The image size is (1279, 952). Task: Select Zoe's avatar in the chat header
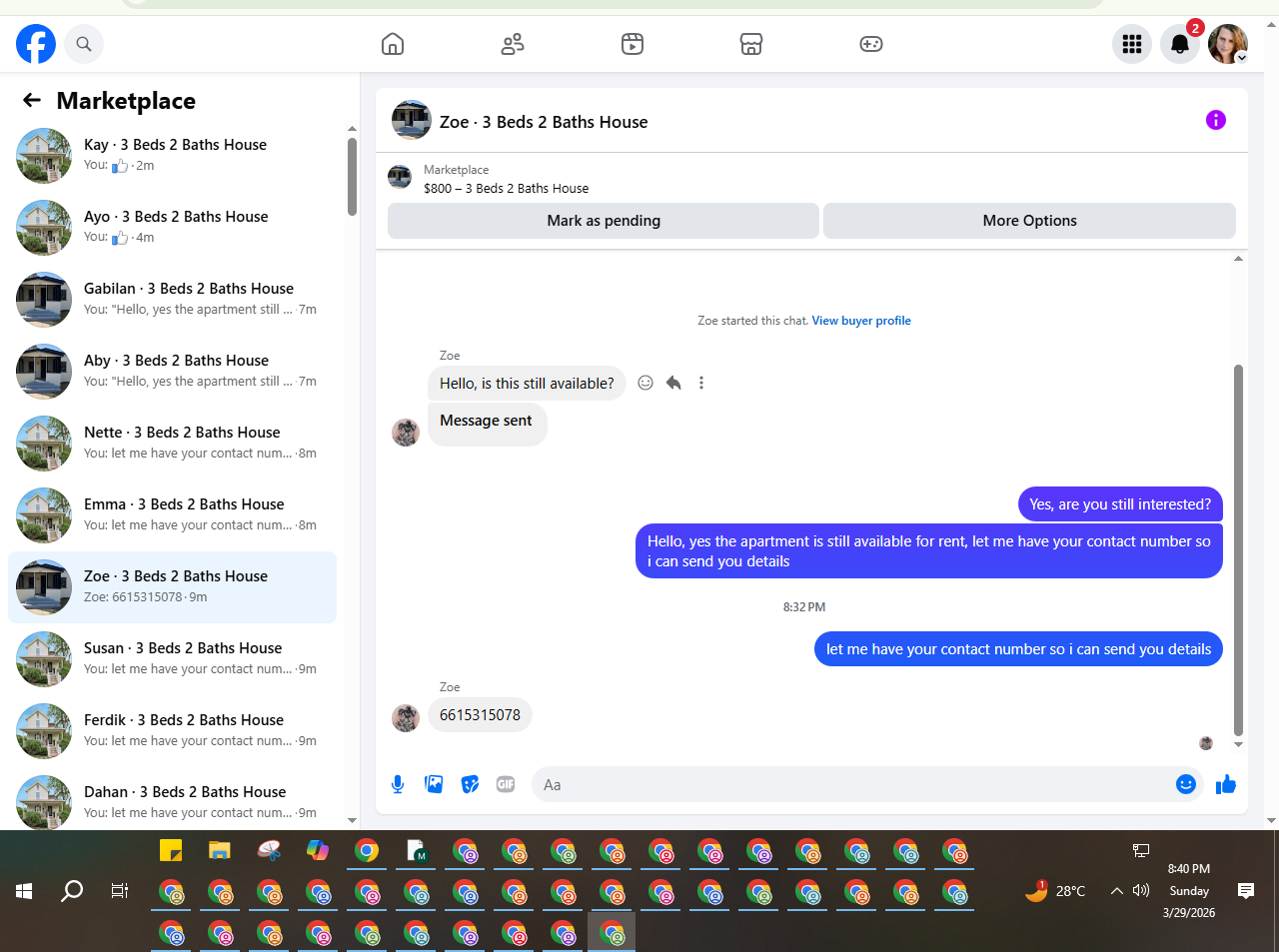tap(412, 120)
